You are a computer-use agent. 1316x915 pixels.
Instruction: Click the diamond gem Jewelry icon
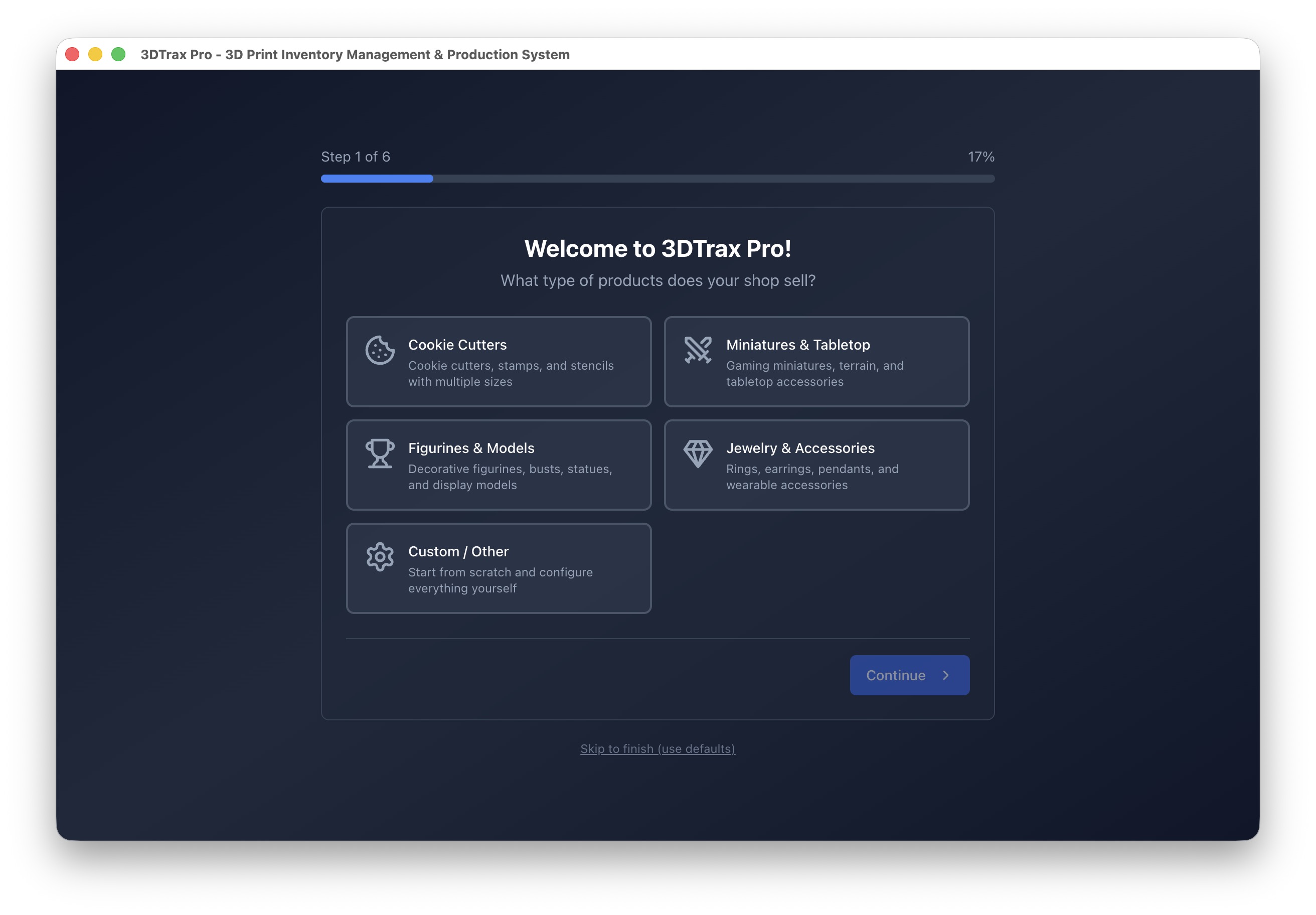[x=698, y=453]
